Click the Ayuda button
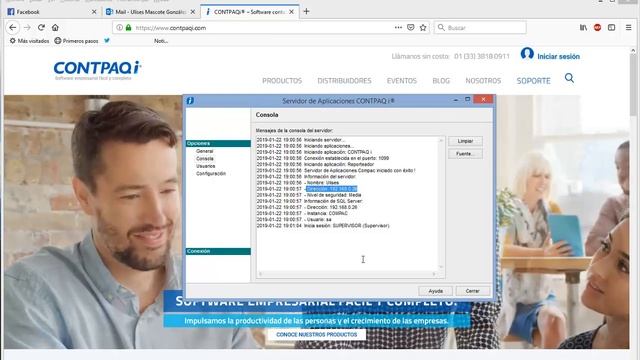The height and width of the screenshot is (360, 640). (436, 291)
